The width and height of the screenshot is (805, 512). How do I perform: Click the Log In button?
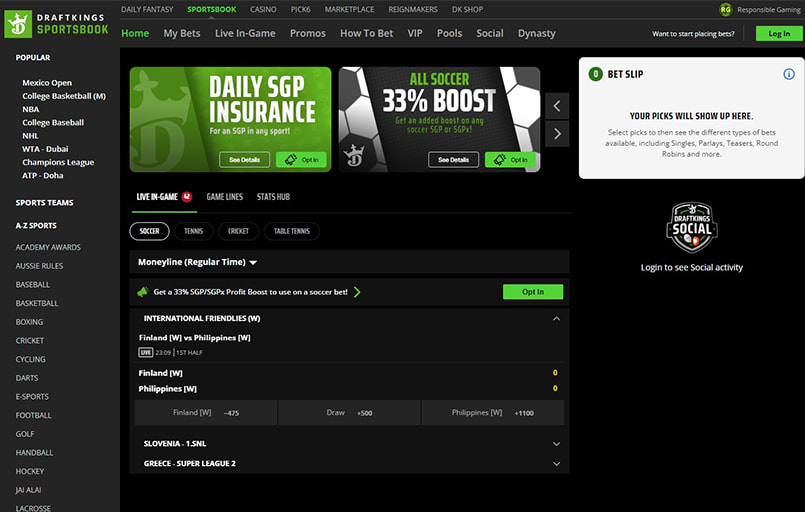pyautogui.click(x=779, y=33)
